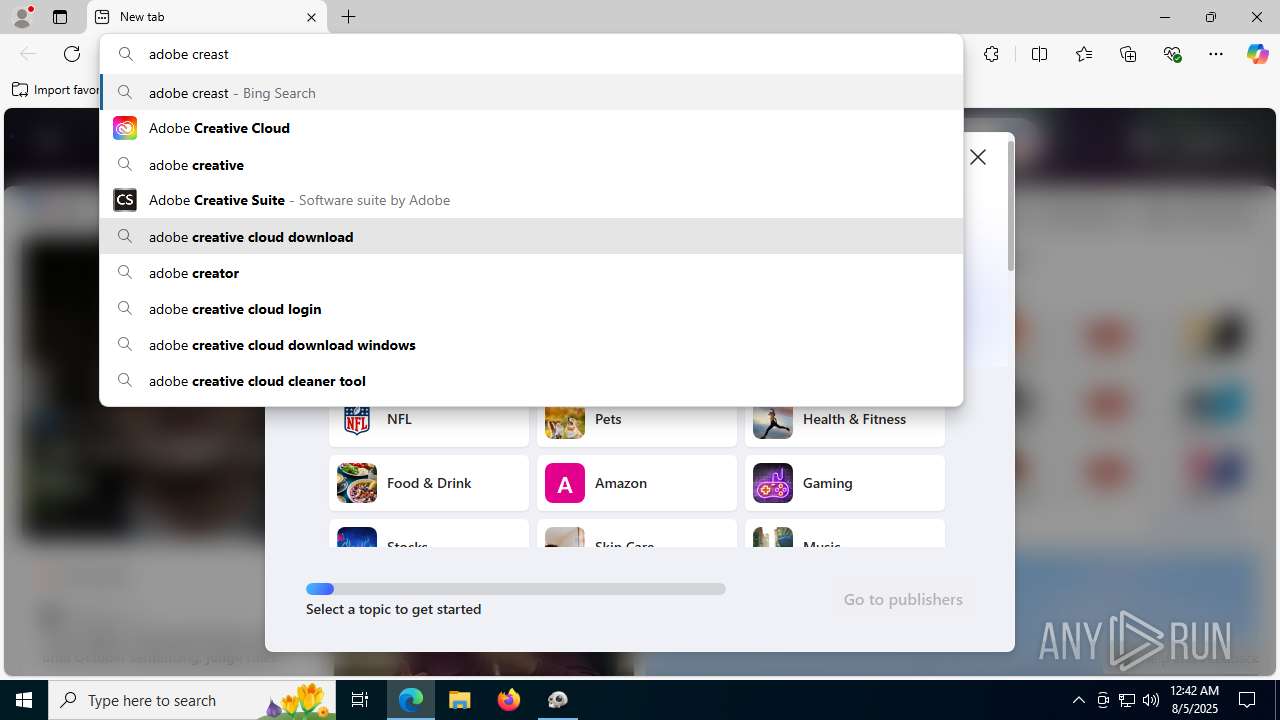Select the Gaming topic card

point(845,483)
